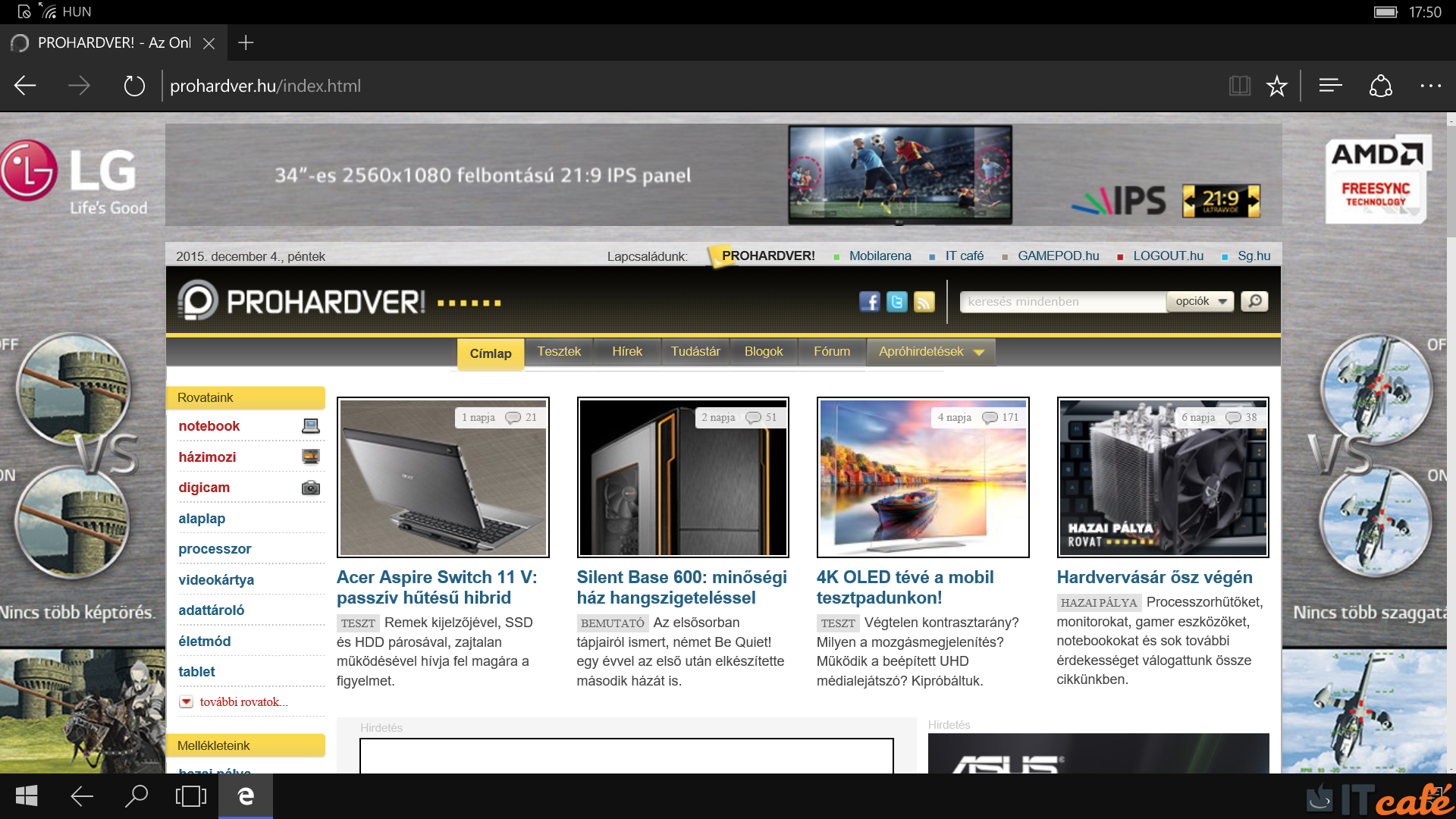
Task: Open the Hardvervásár cooler thumbnail
Action: pos(1163,477)
